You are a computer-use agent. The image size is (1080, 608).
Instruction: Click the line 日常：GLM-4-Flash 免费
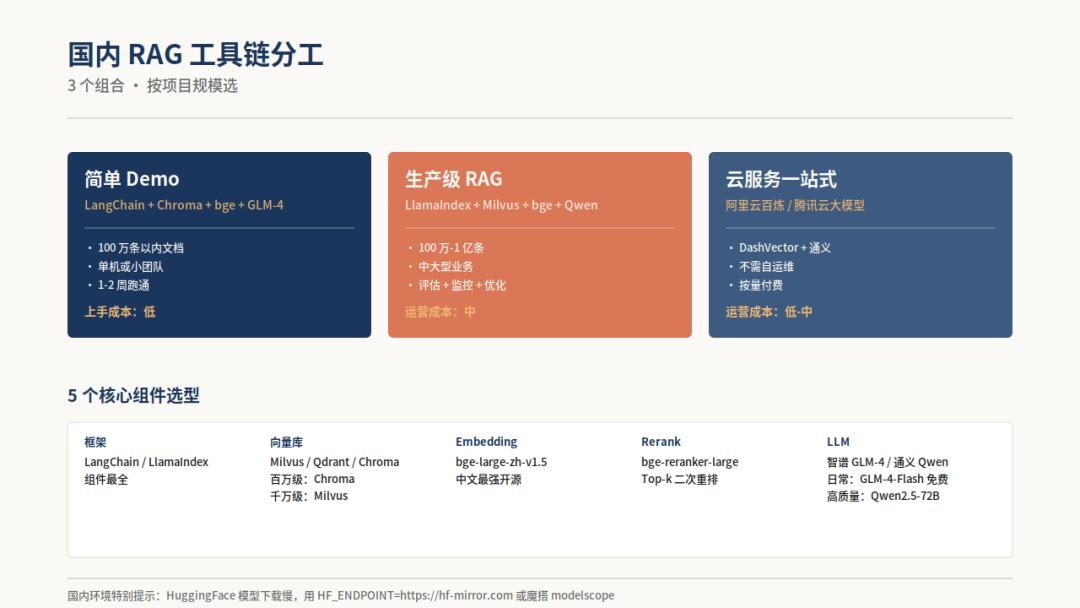[x=887, y=479]
